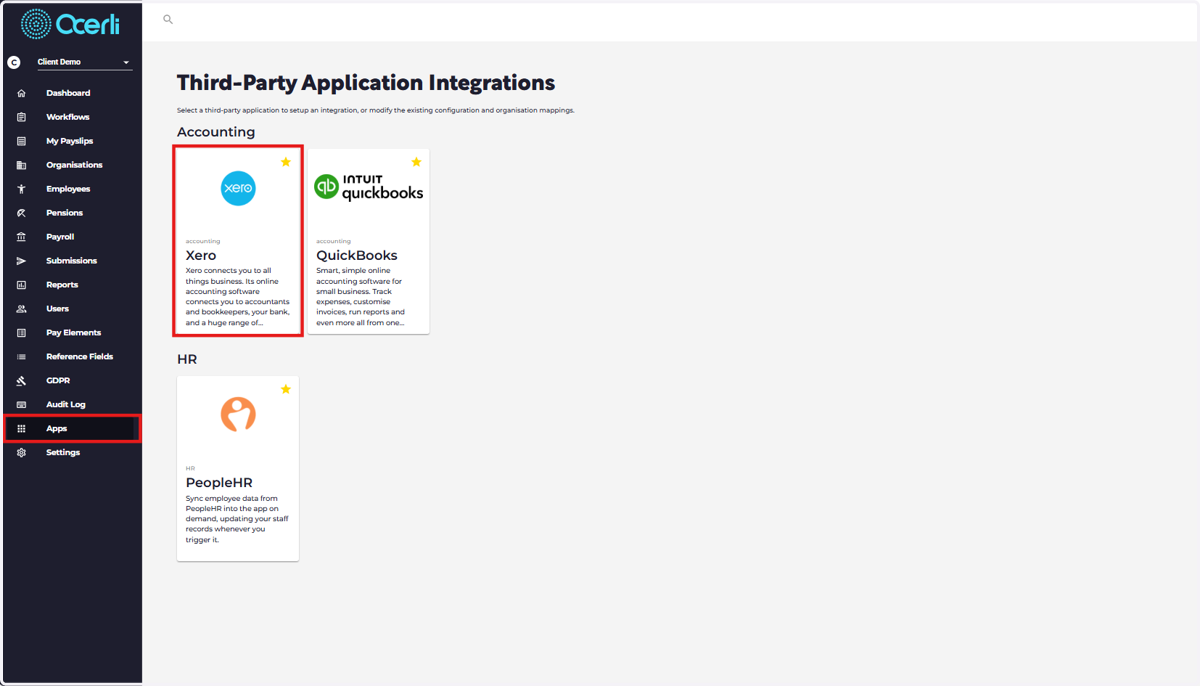Click the search magnifier icon

[x=168, y=19]
